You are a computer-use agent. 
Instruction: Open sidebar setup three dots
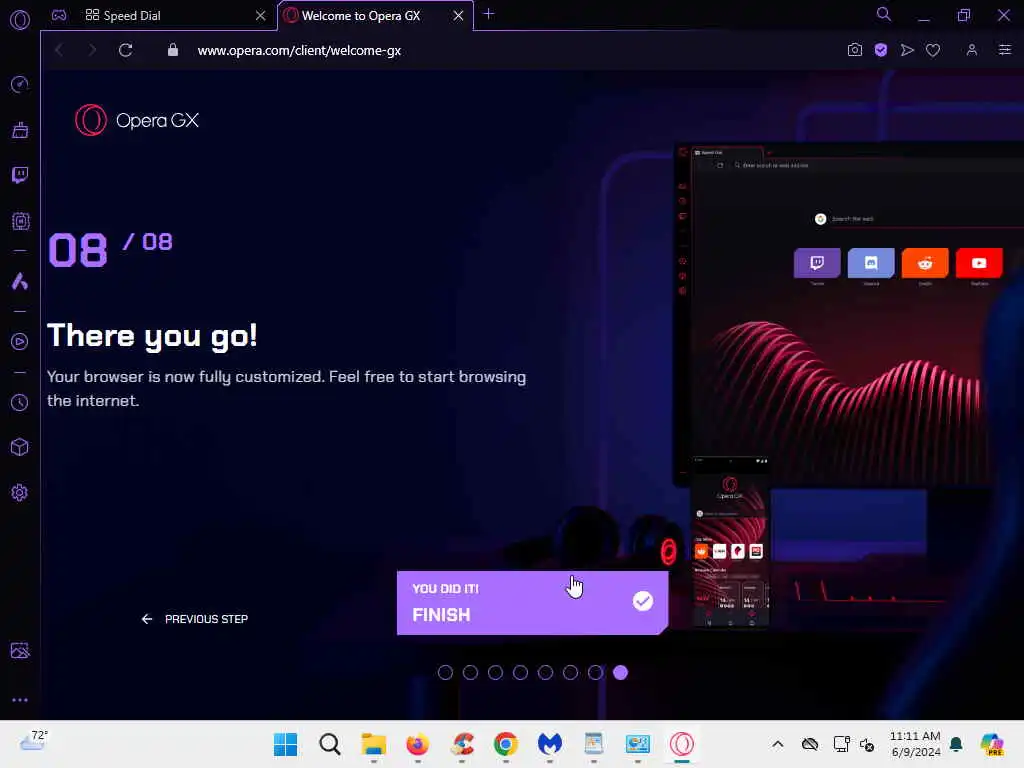tap(20, 699)
